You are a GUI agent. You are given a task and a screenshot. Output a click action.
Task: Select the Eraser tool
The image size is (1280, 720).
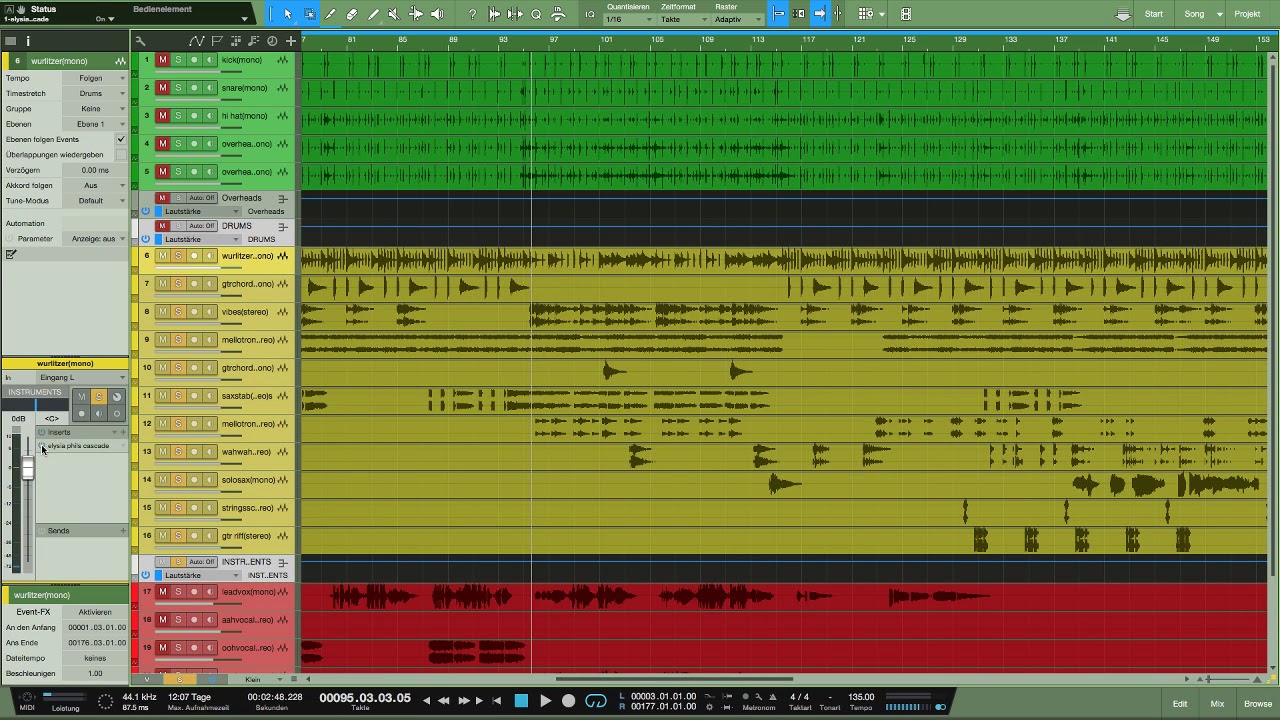[352, 14]
